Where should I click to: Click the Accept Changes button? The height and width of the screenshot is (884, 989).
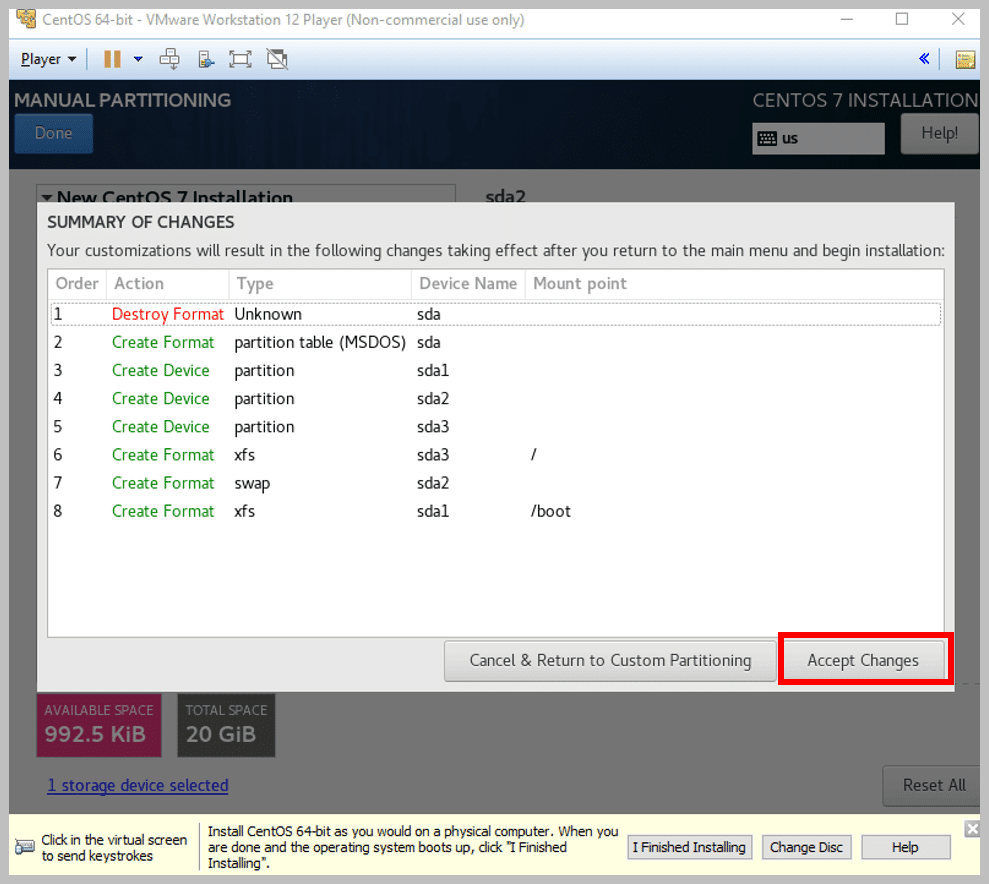pyautogui.click(x=863, y=660)
